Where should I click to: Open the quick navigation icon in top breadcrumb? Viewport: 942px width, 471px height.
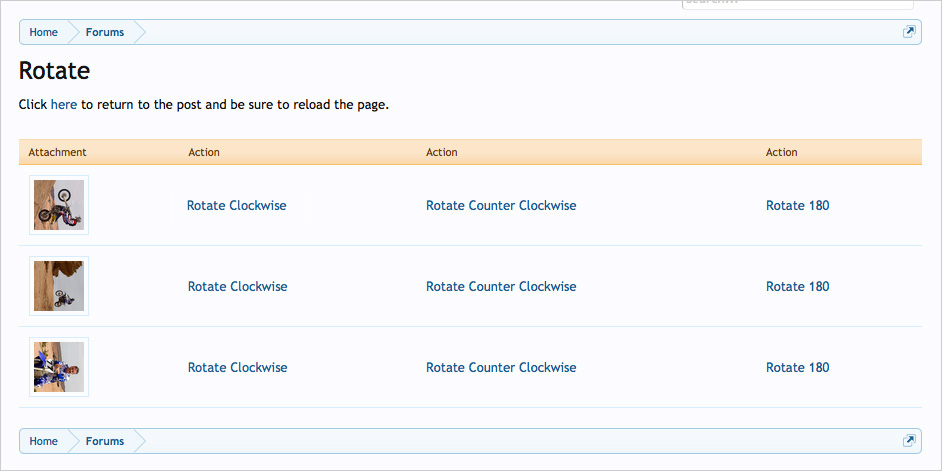click(x=909, y=32)
